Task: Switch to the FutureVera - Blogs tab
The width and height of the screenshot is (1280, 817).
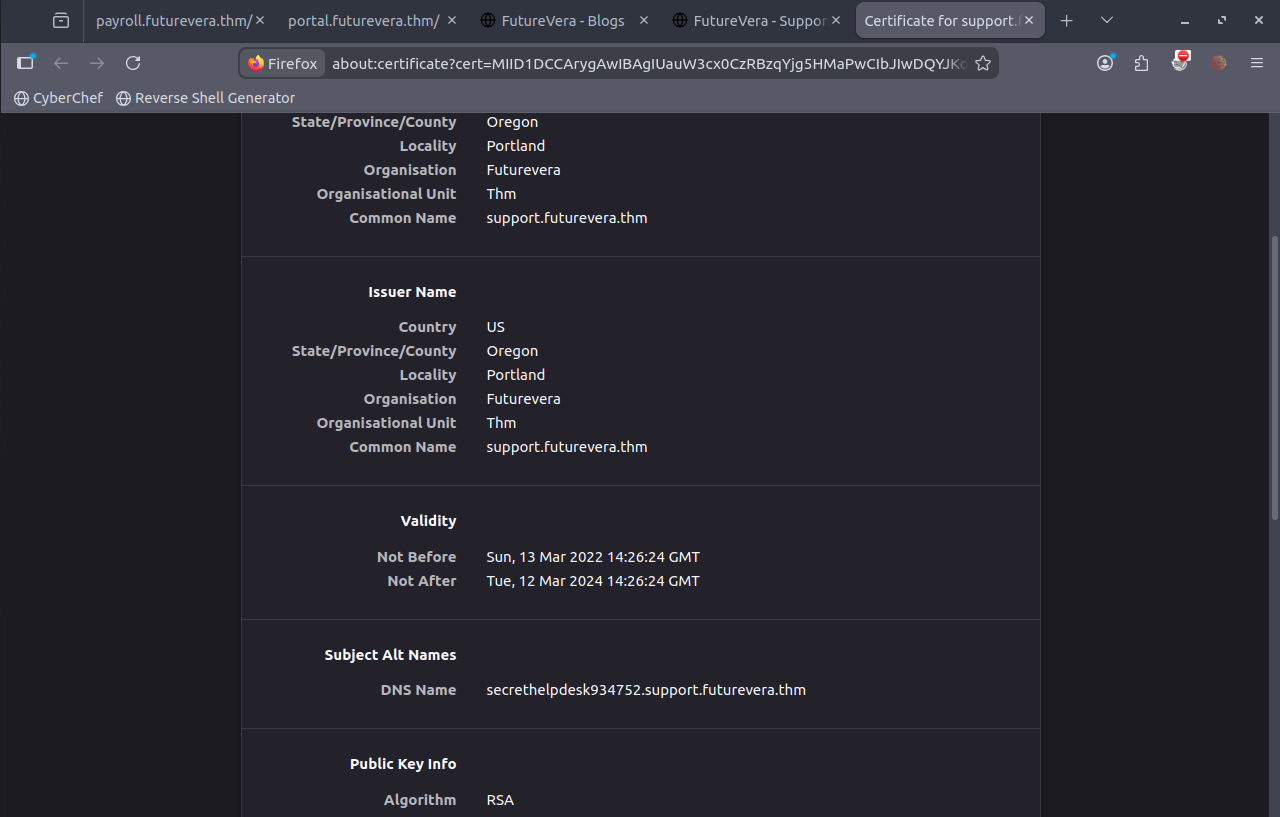Action: [x=560, y=20]
